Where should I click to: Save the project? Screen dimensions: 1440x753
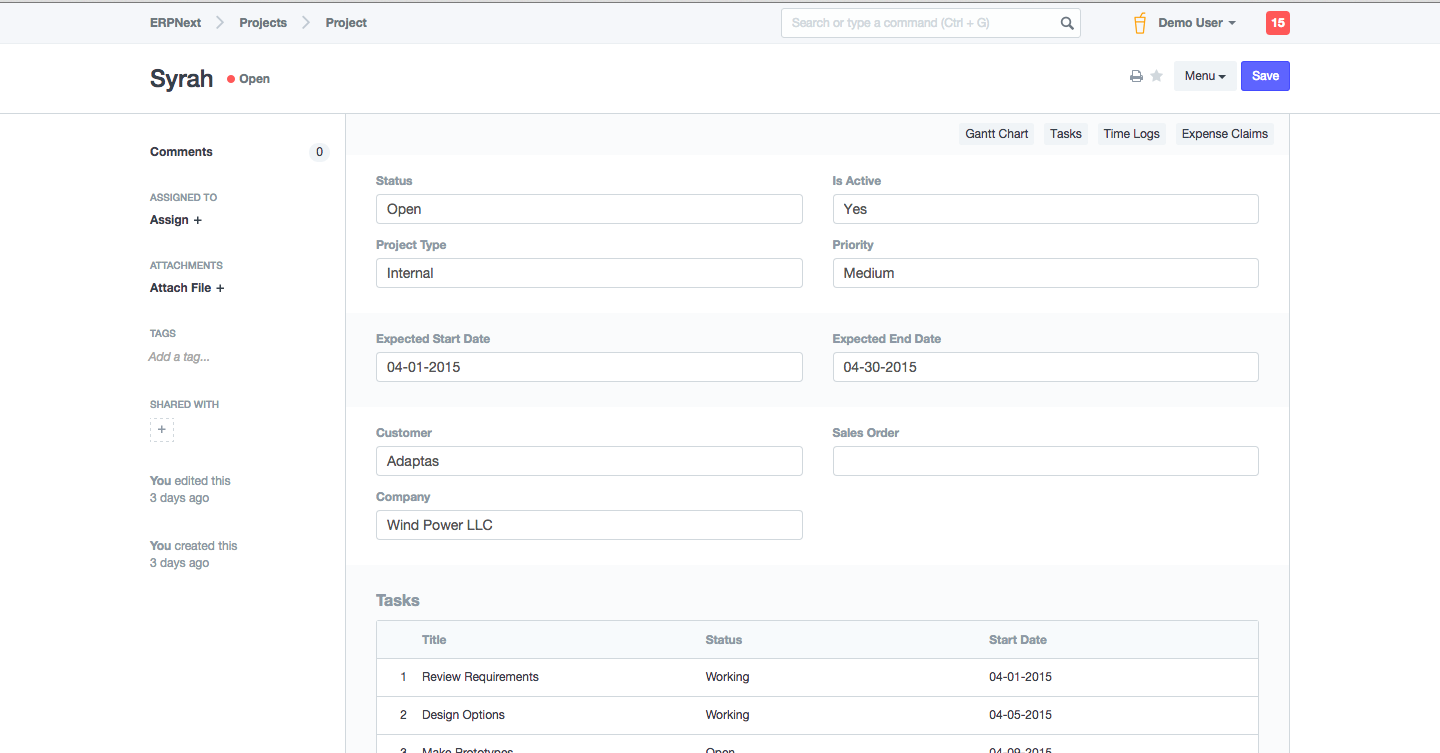(1265, 76)
